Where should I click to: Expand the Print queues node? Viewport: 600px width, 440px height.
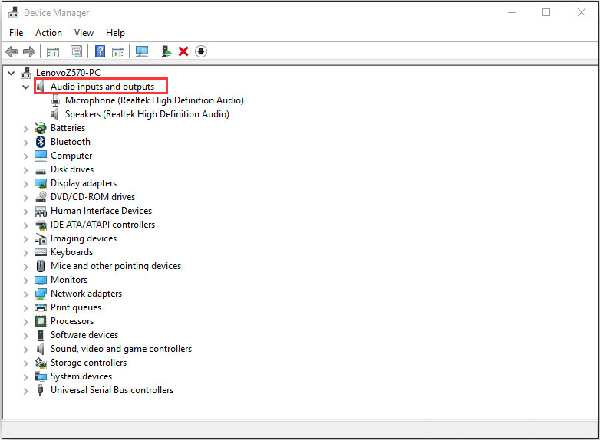pos(26,308)
